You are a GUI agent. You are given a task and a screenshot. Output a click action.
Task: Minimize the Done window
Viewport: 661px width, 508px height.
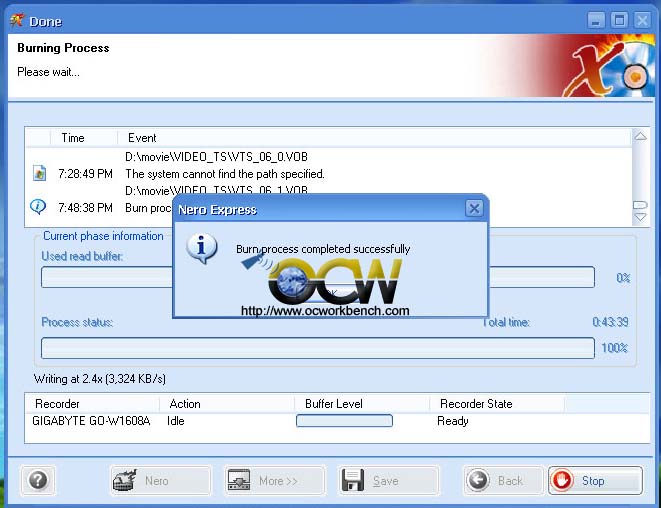[596, 20]
